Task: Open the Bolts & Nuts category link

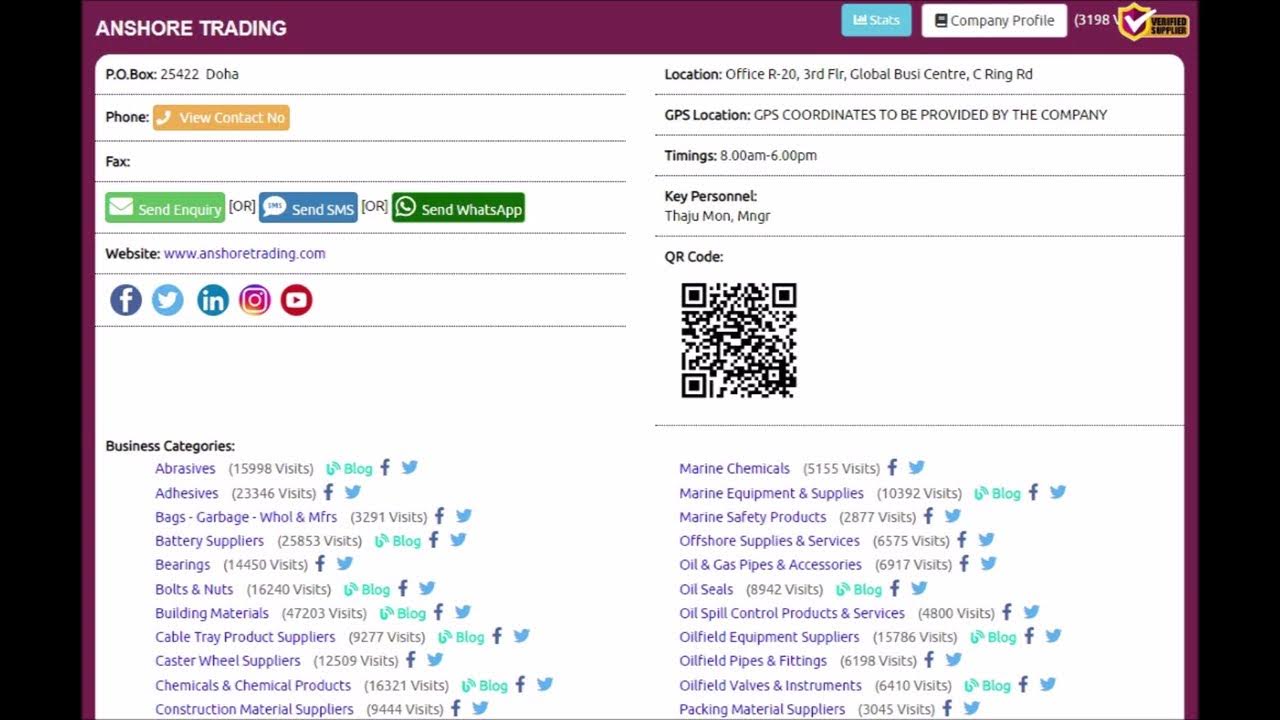Action: [x=194, y=589]
